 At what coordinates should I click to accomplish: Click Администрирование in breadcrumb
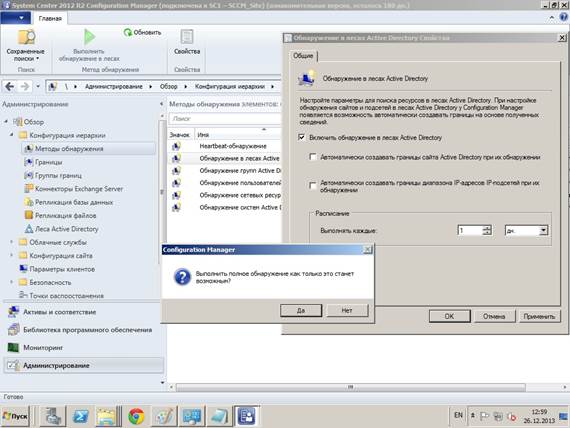[x=114, y=87]
